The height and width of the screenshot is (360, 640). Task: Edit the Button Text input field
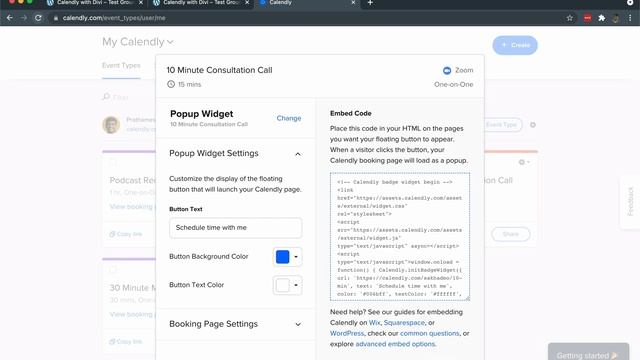[x=236, y=228]
